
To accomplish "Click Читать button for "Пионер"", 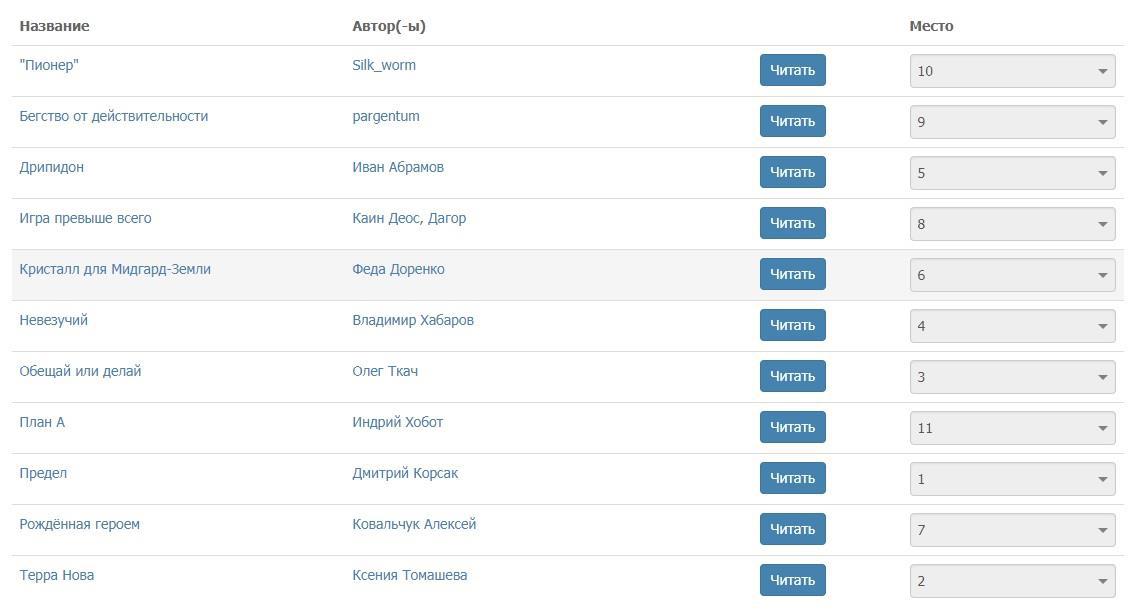I will point(792,70).
